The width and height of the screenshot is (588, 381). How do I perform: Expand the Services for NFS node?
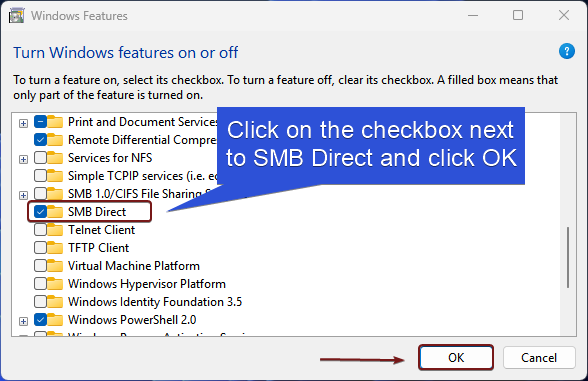23,159
